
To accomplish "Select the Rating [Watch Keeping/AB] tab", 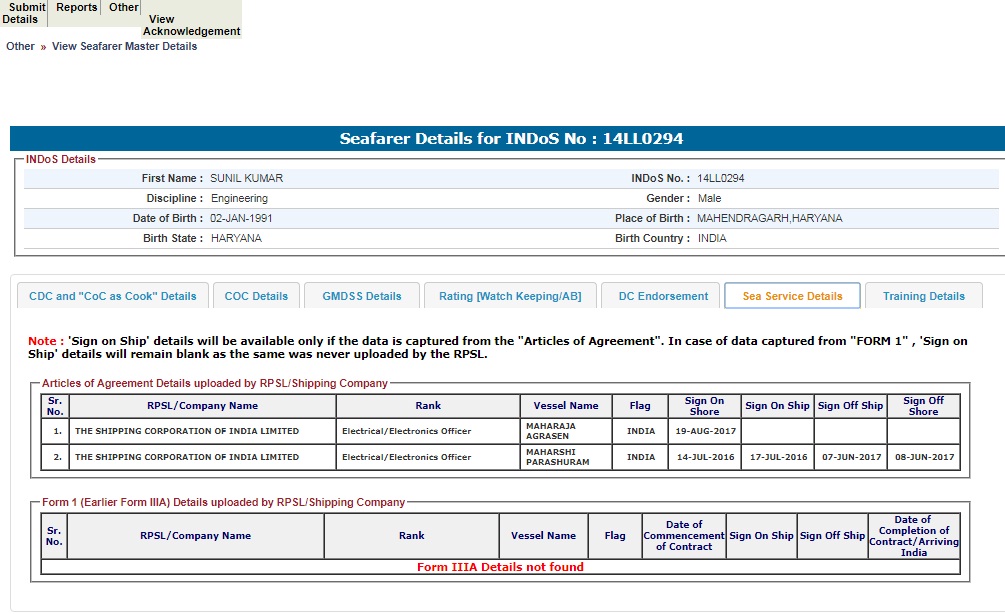I will point(510,296).
